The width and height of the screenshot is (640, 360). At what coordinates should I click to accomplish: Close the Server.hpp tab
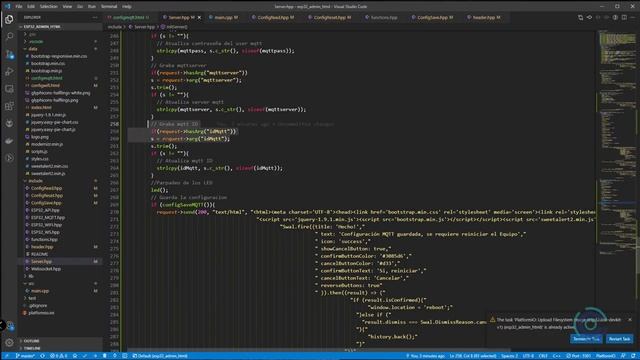coord(199,18)
